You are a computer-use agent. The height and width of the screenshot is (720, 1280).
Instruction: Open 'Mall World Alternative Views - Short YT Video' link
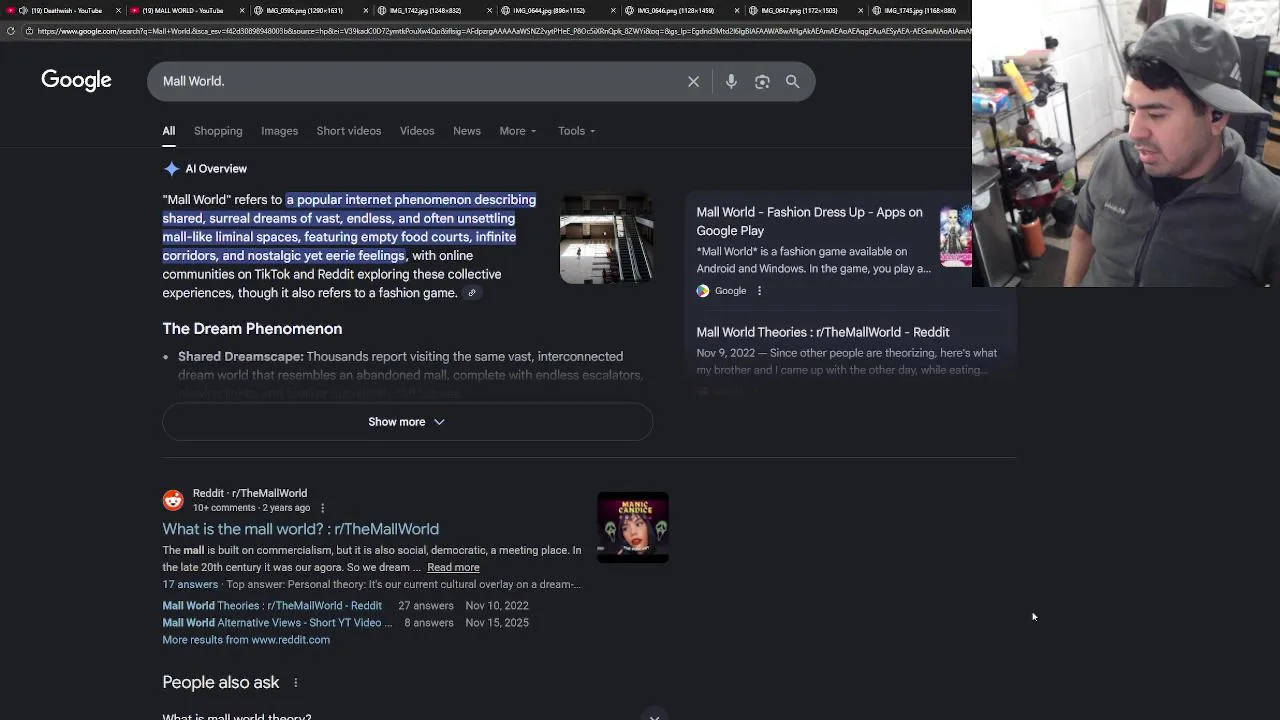coord(277,622)
